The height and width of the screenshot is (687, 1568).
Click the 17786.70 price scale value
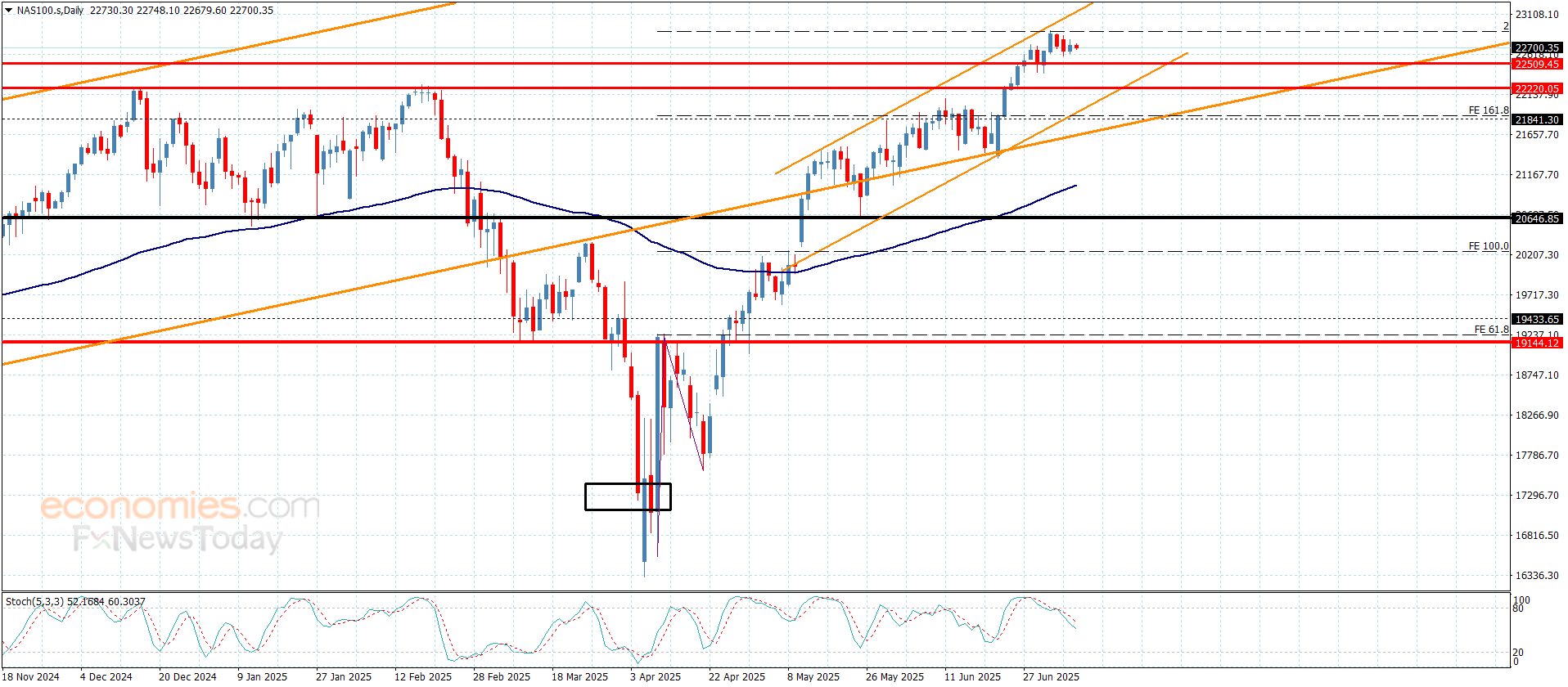(1537, 455)
